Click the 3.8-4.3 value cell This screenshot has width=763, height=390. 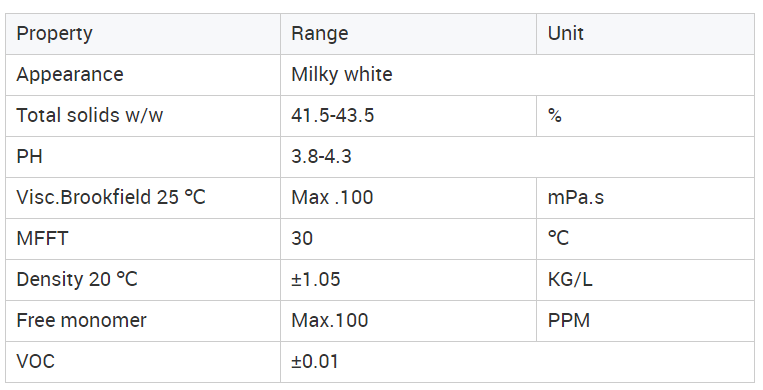(517, 157)
